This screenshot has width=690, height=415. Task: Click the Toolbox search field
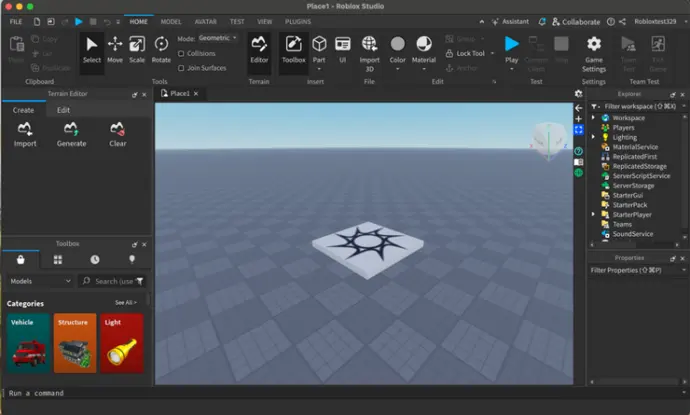(113, 281)
